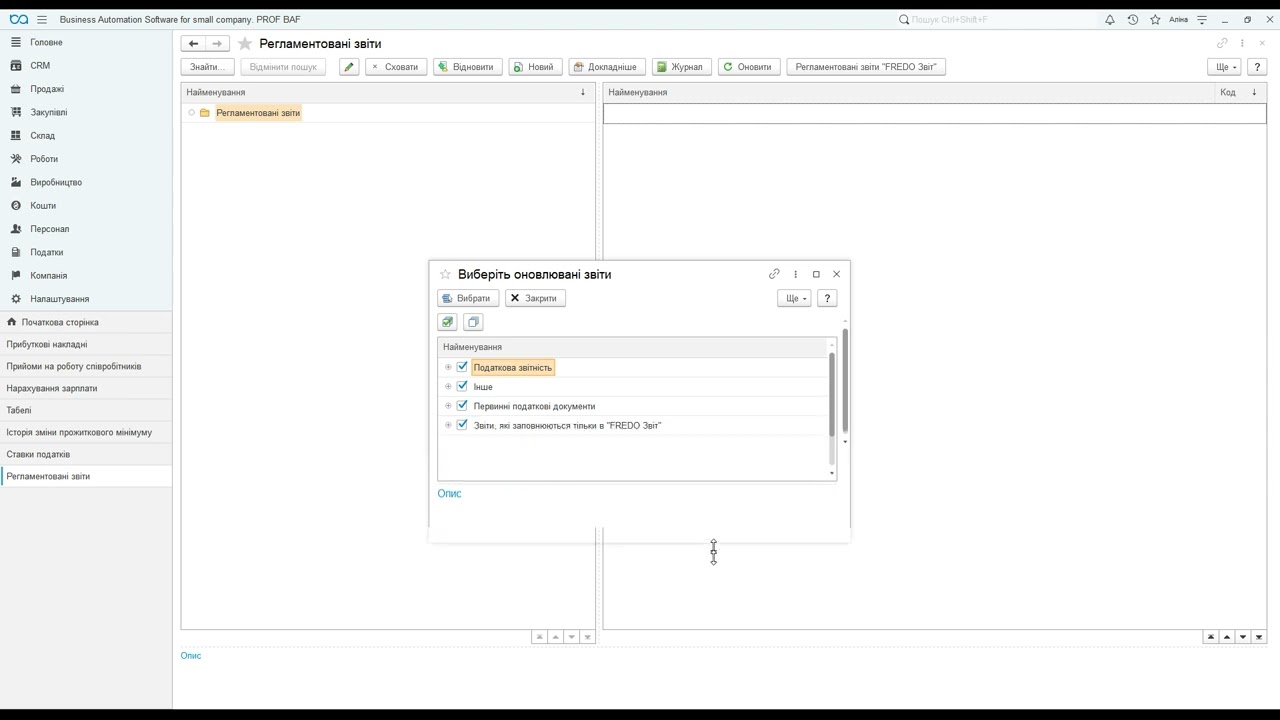Toggle checkbox for Інше
Viewport: 1280px width, 720px height.
coord(462,386)
